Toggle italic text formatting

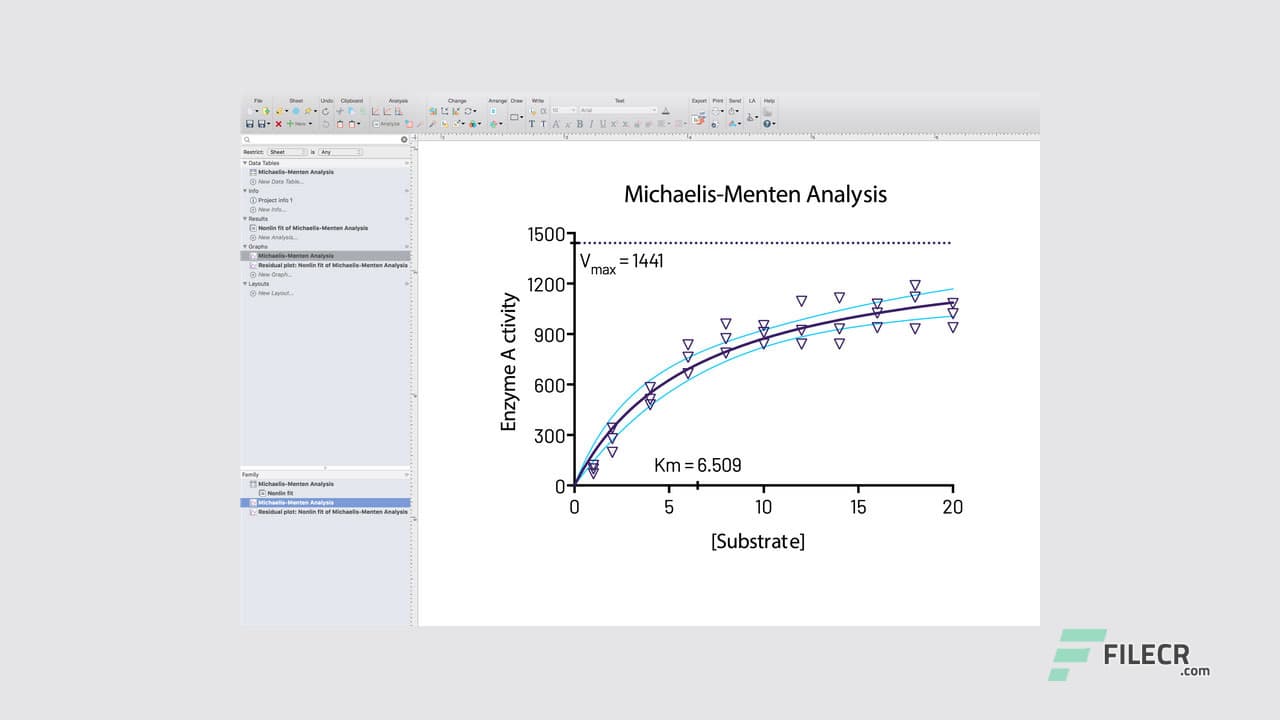590,123
